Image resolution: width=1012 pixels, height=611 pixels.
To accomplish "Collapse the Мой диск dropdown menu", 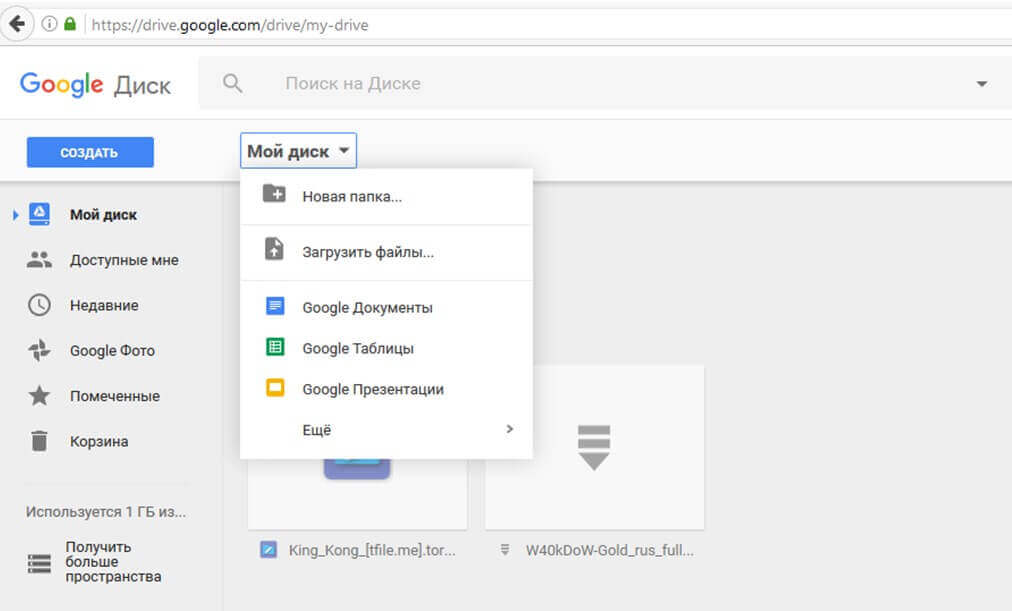I will pyautogui.click(x=299, y=152).
